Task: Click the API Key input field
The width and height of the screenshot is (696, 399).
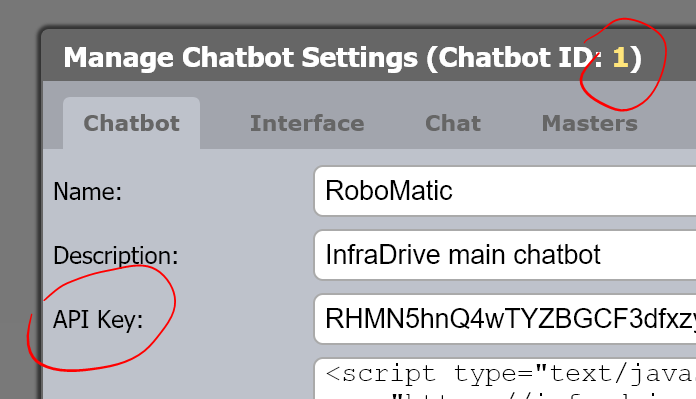Action: click(x=505, y=319)
